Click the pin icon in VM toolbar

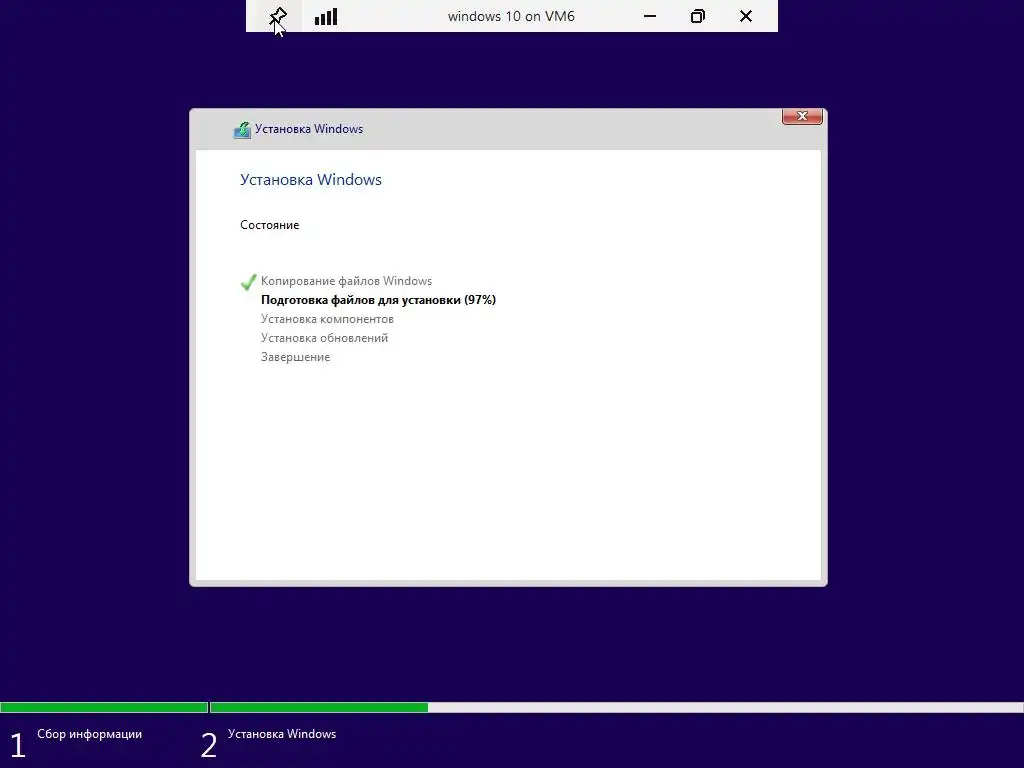278,16
